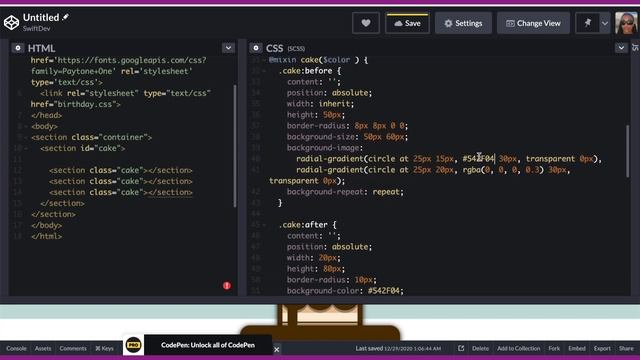Viewport: 640px width, 360px height.
Task: Collapse the section id="cake" fold arrow
Action: (x=26, y=149)
